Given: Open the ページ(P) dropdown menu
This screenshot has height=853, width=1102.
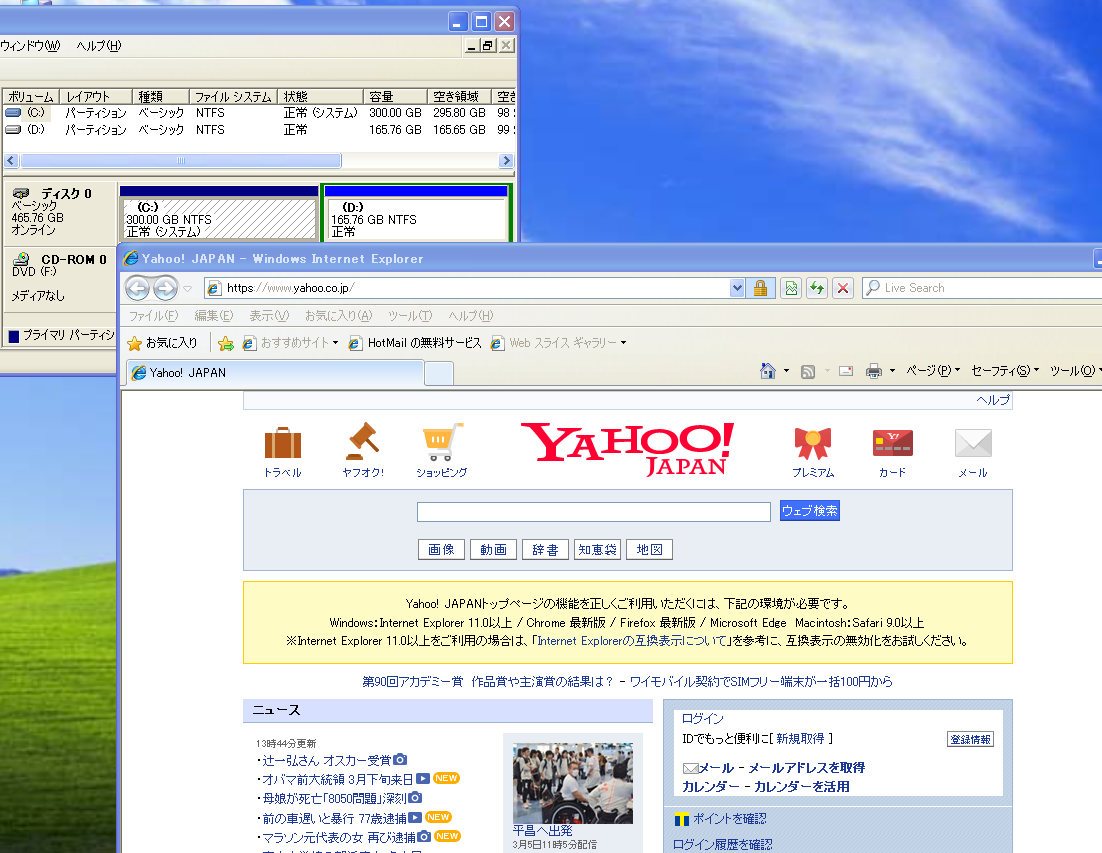Looking at the screenshot, I should (x=931, y=370).
